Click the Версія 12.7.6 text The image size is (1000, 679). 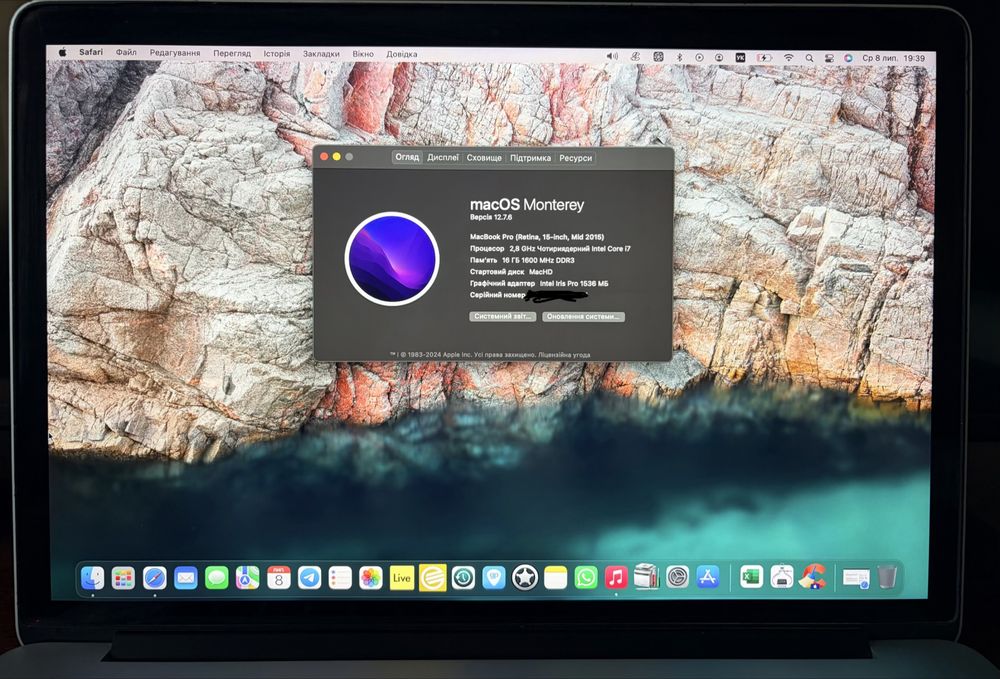491,217
